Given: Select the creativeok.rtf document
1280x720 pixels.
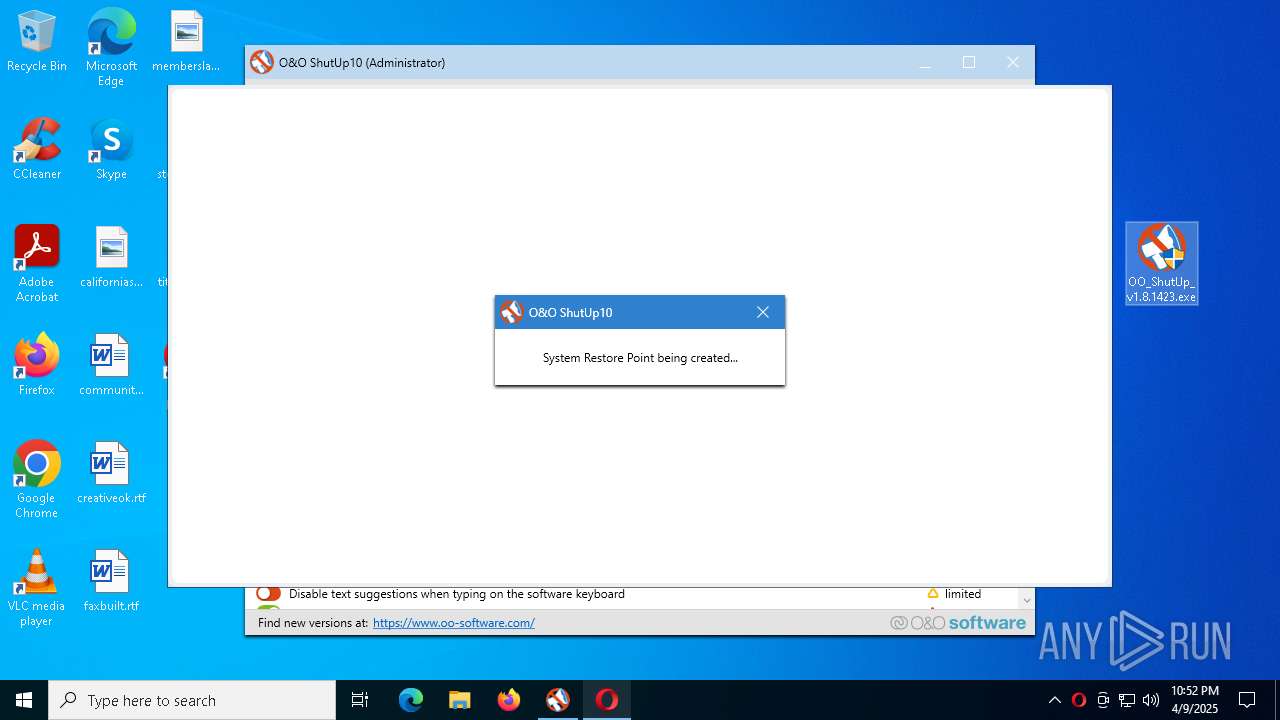Looking at the screenshot, I should click(111, 473).
